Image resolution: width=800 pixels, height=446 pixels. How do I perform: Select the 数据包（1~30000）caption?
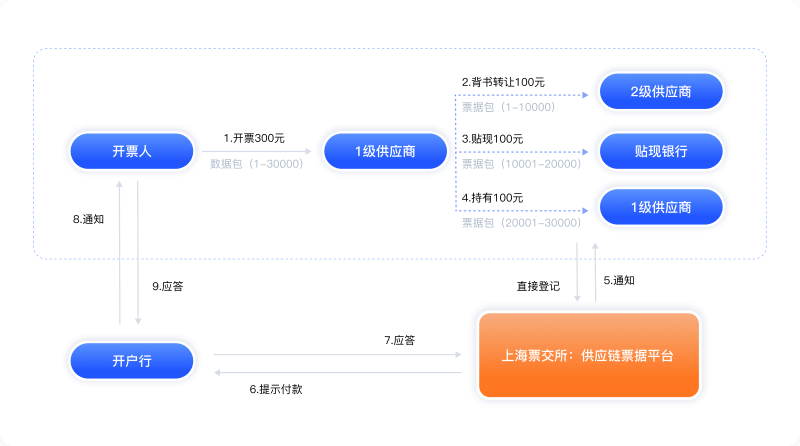click(256, 163)
